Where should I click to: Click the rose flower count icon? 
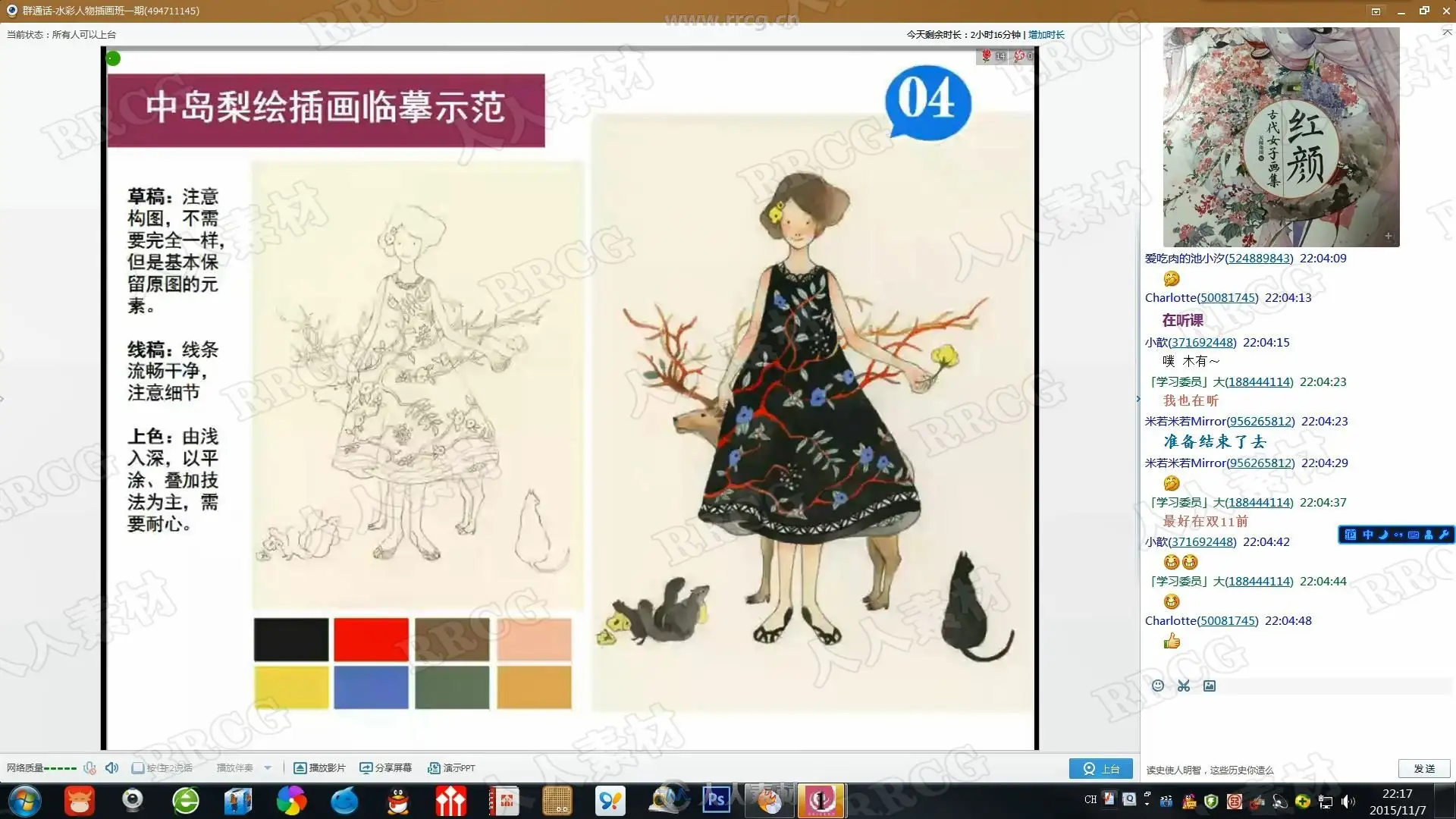(x=987, y=55)
